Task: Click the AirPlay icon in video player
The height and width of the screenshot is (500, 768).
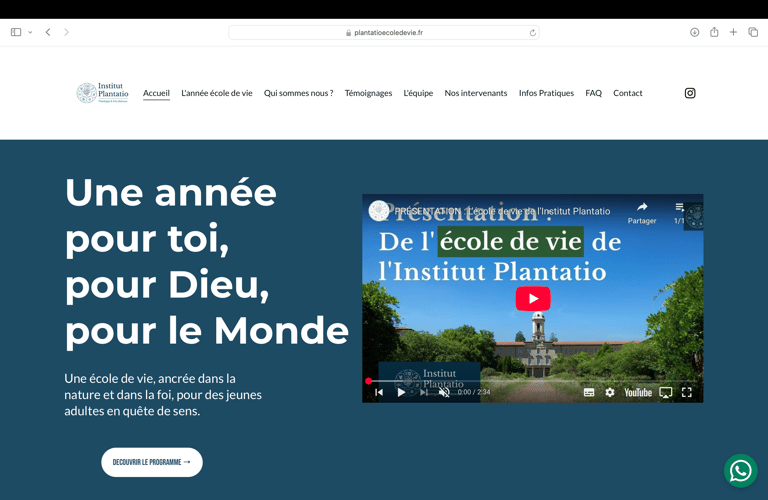Action: [x=666, y=392]
